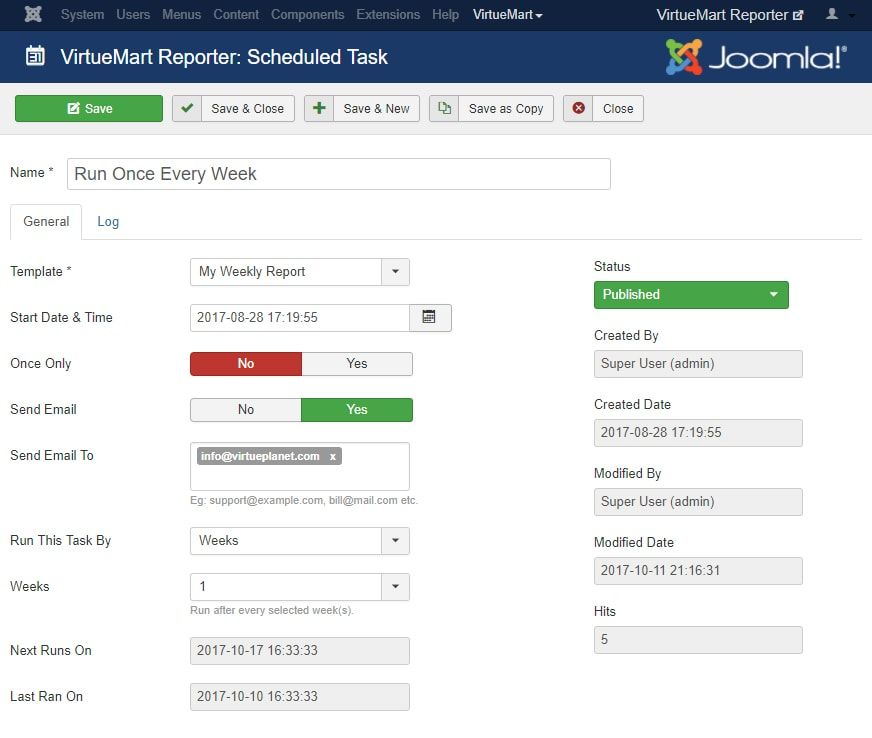872x738 pixels.
Task: Click the Created Date field
Action: coord(698,433)
